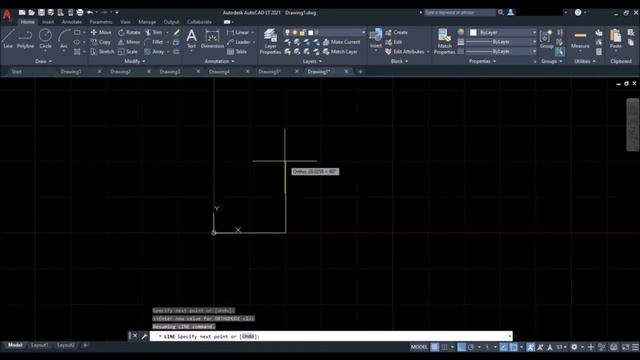Expand the Draw panel
Screen dimensions: 640x360
click(x=43, y=61)
